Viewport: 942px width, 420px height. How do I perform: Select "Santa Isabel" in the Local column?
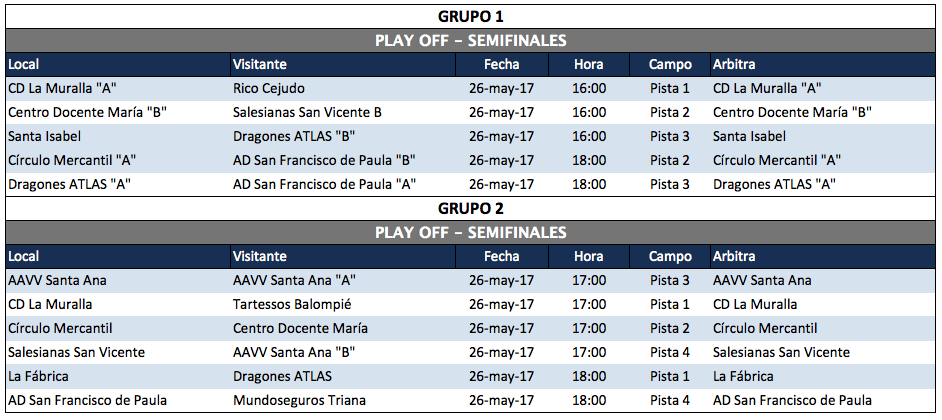pyautogui.click(x=45, y=136)
